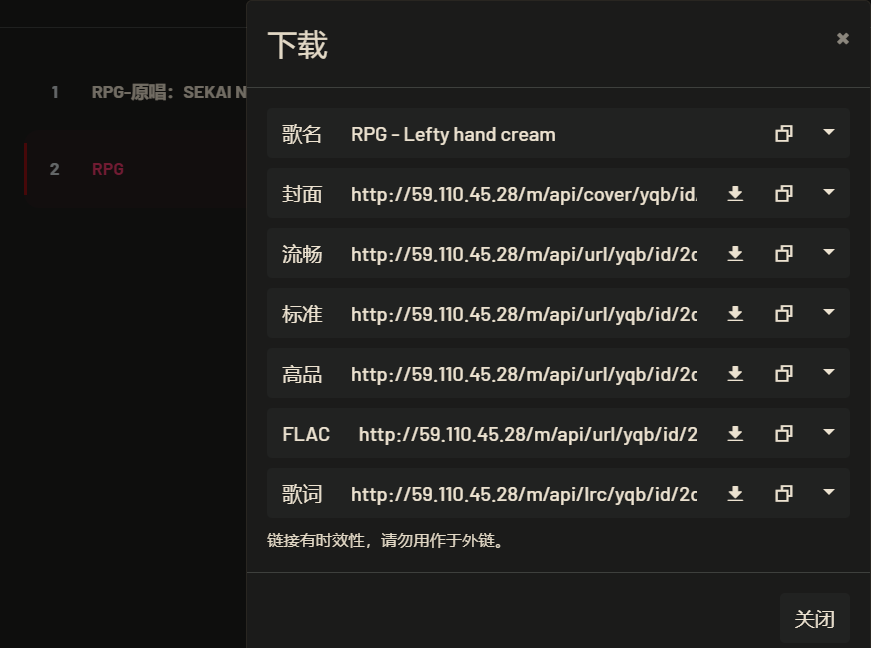Copy the FLAC link
Viewport: 871px width, 648px height.
[x=784, y=434]
